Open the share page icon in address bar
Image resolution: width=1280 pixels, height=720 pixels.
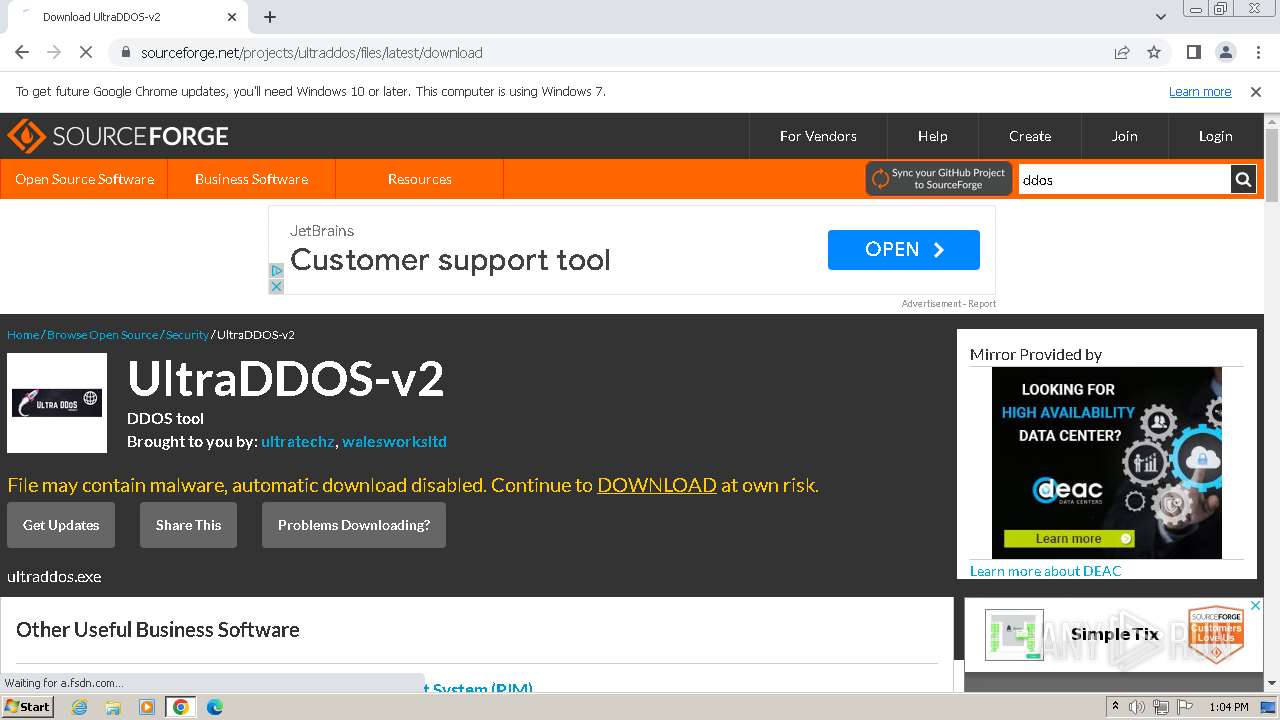pos(1122,52)
